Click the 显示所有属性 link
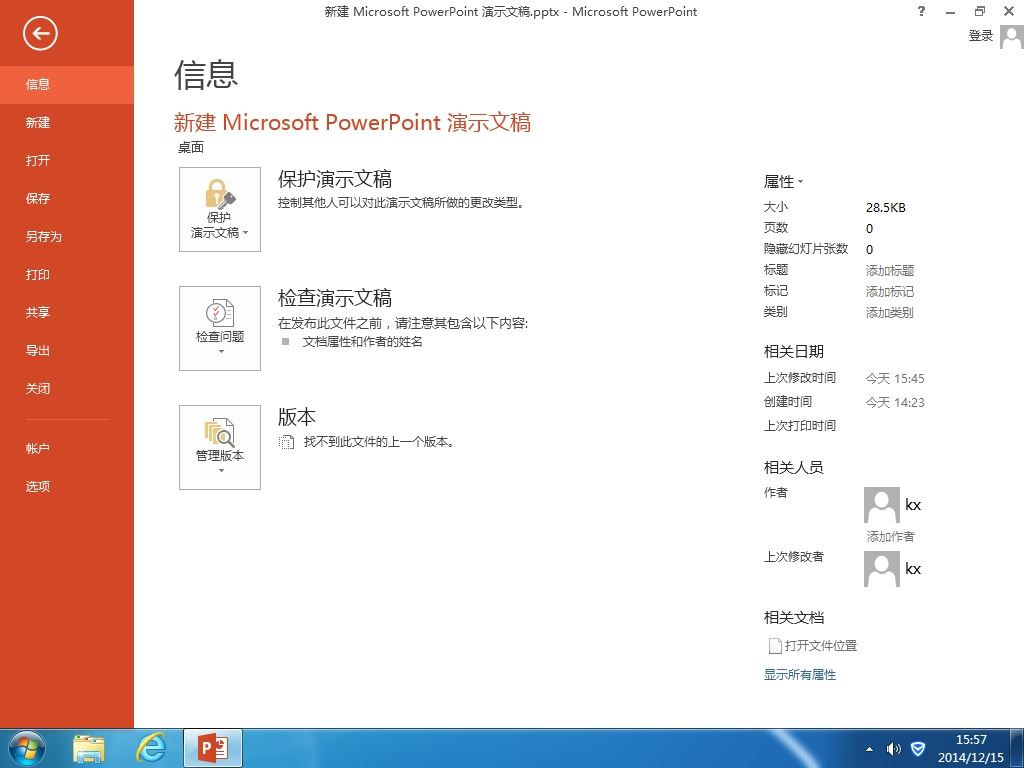 (x=800, y=675)
